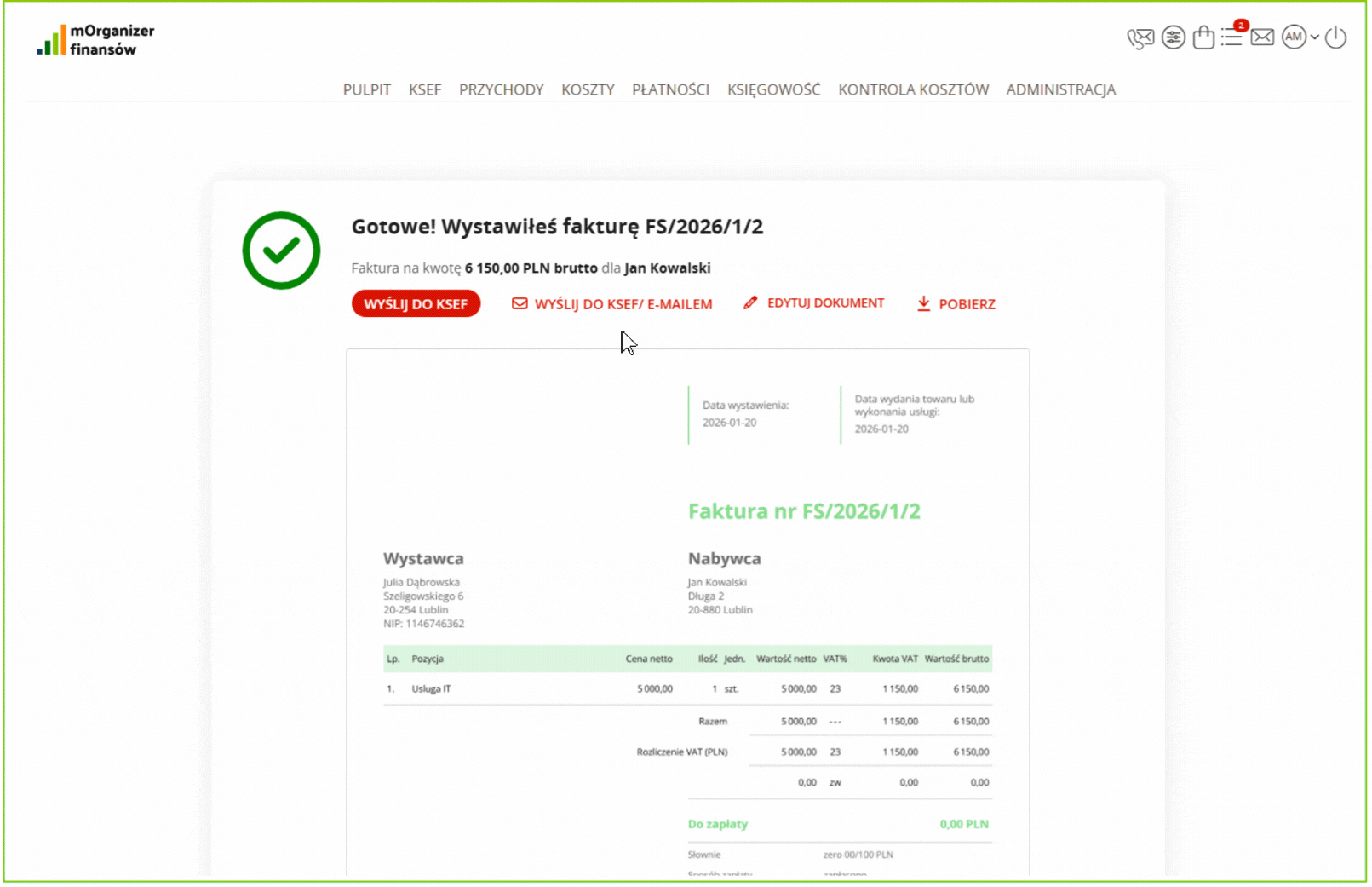Screen dimensions: 1372x887
Task: Open the PŁATNOŚCI menu
Action: click(670, 89)
